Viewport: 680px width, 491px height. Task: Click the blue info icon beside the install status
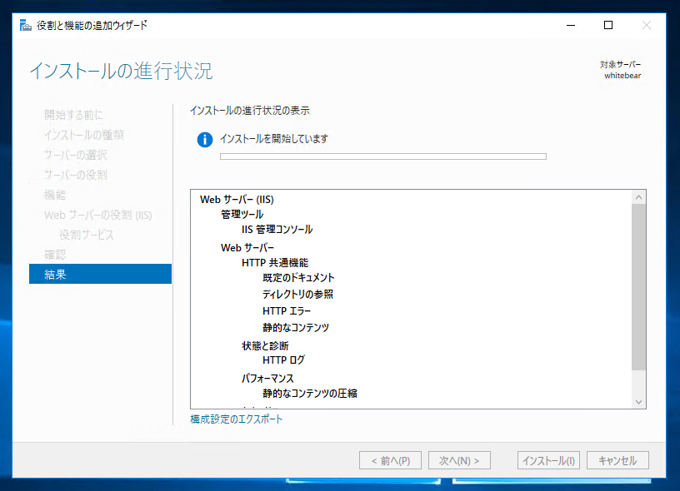tap(205, 140)
